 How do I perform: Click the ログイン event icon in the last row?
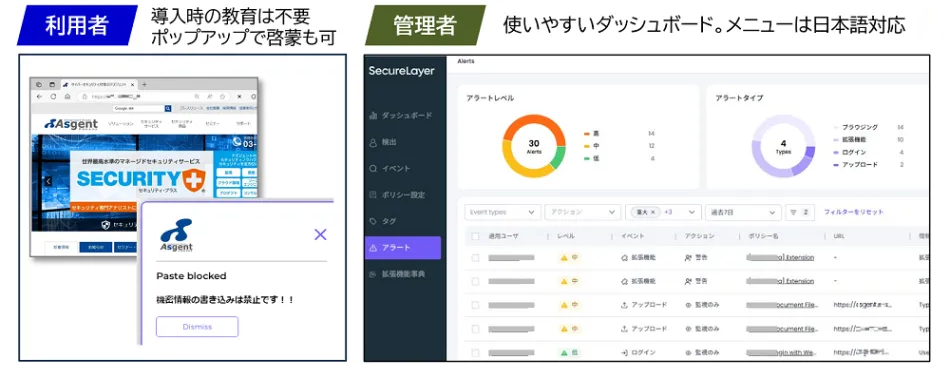[x=625, y=352]
